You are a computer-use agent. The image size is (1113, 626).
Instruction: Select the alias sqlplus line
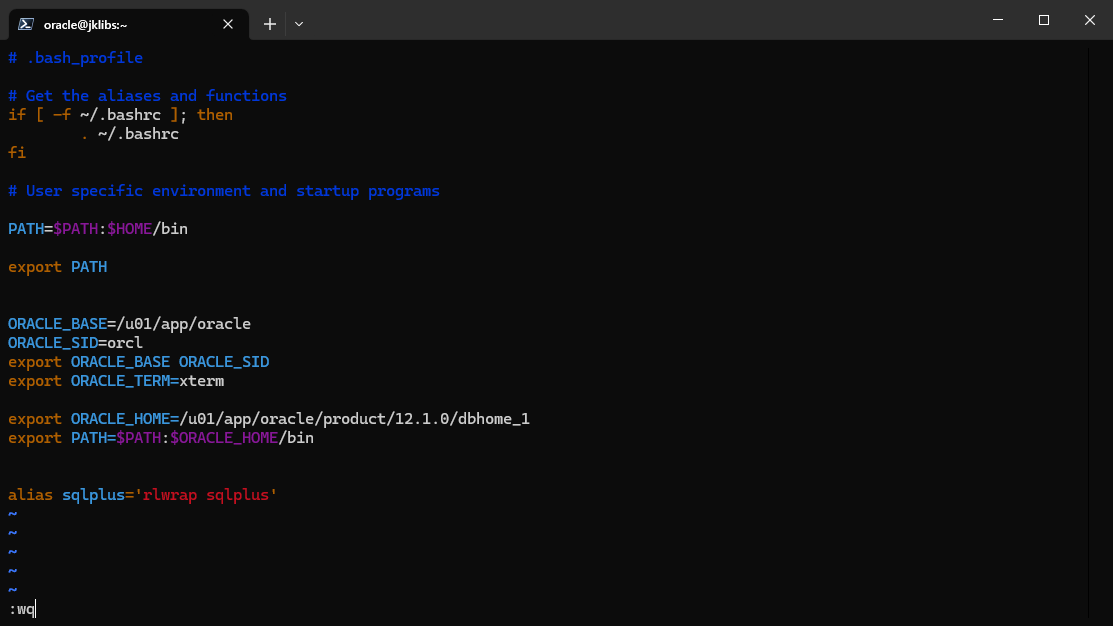pos(140,494)
